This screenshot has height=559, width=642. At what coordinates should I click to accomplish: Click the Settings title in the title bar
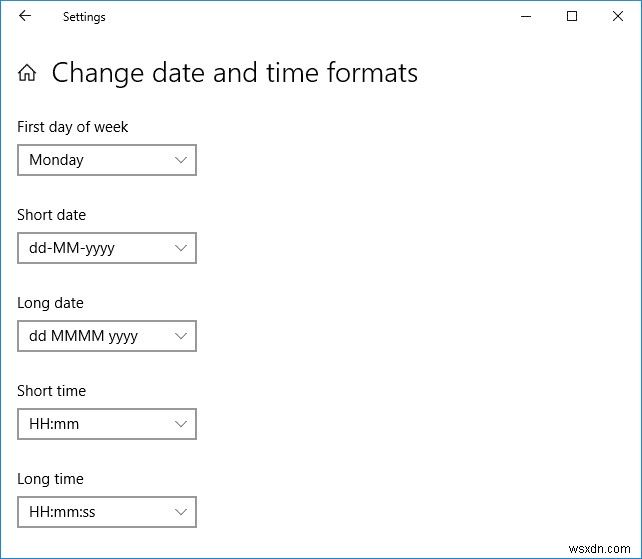pos(84,17)
